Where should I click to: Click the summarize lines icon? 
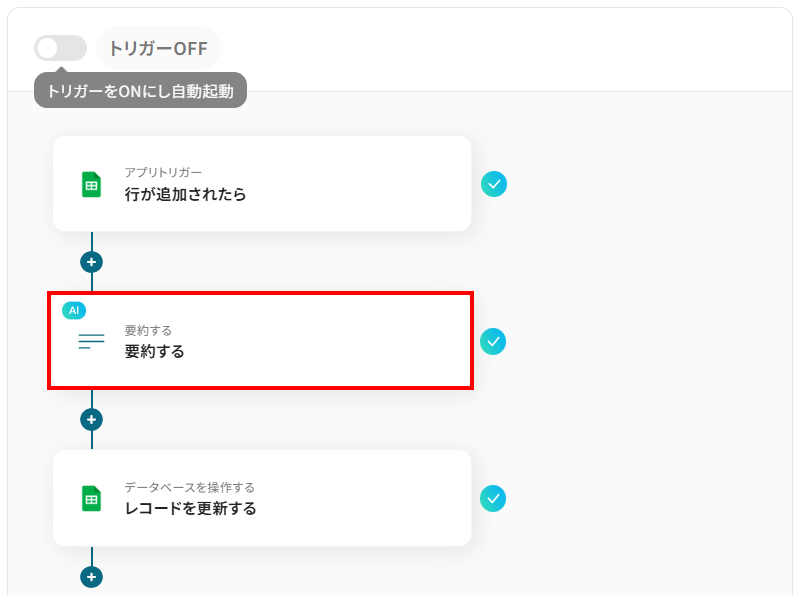91,341
